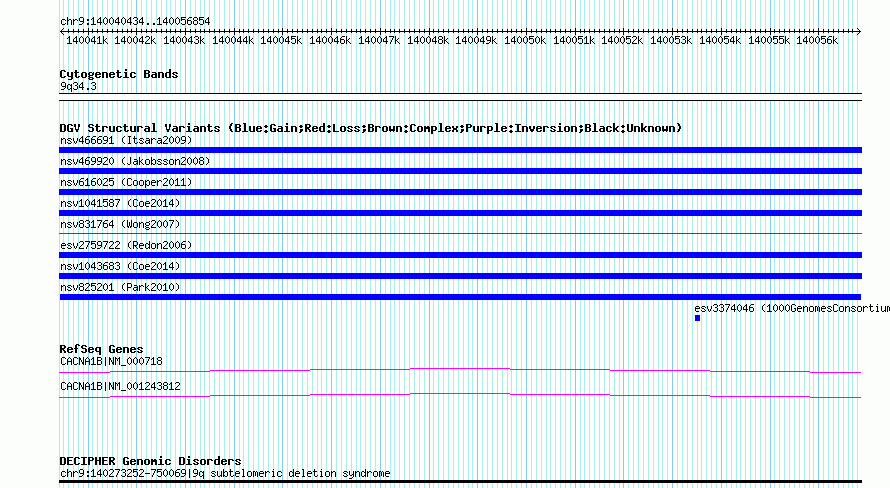Click the blue bar under nsv825201
This screenshot has height=488, width=890.
coord(460,297)
